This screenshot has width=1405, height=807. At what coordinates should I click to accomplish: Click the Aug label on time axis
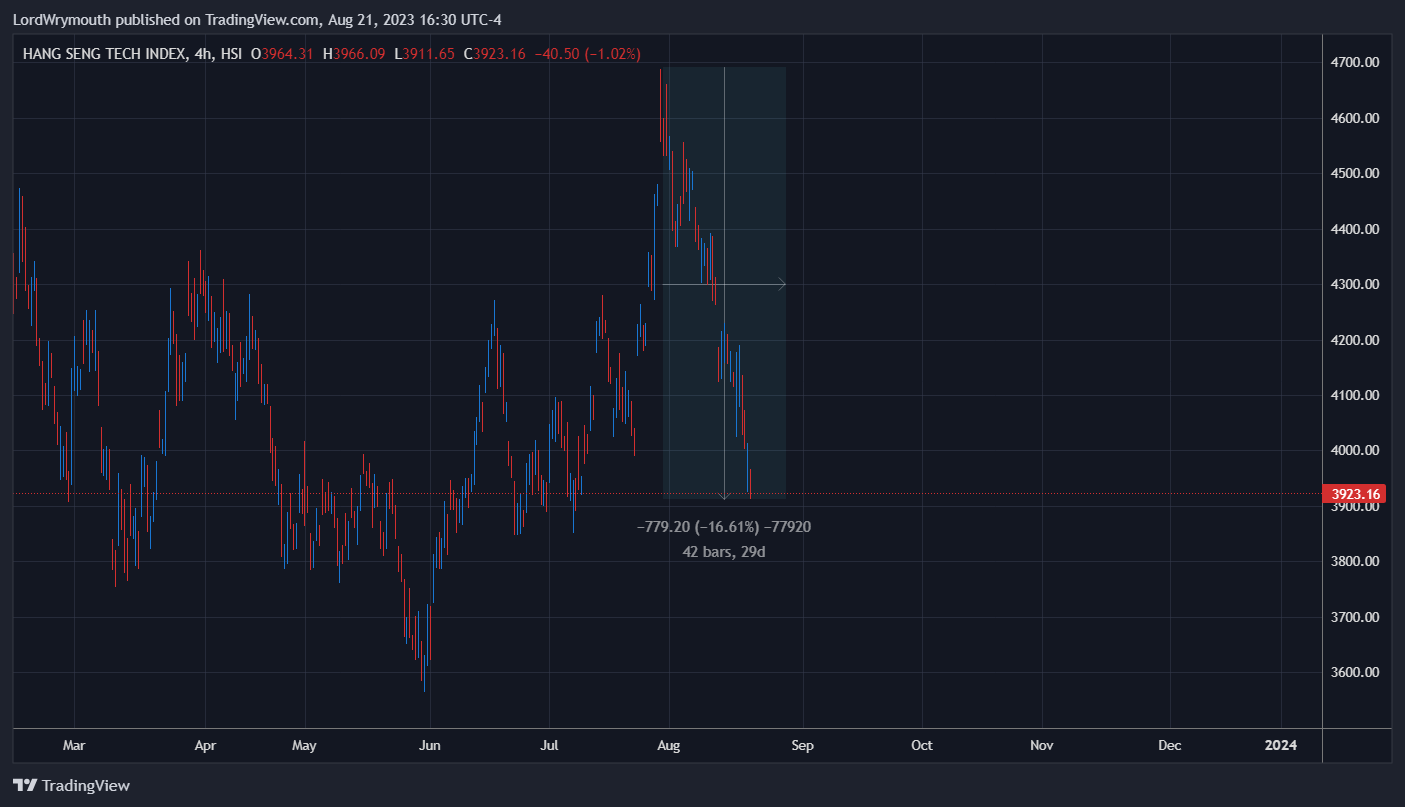(x=670, y=746)
